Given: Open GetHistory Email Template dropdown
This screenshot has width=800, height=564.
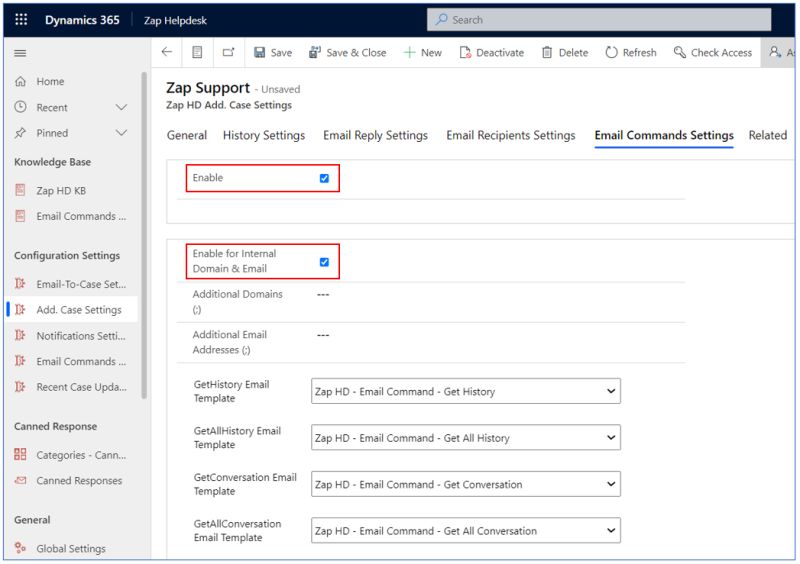Looking at the screenshot, I should [x=466, y=391].
